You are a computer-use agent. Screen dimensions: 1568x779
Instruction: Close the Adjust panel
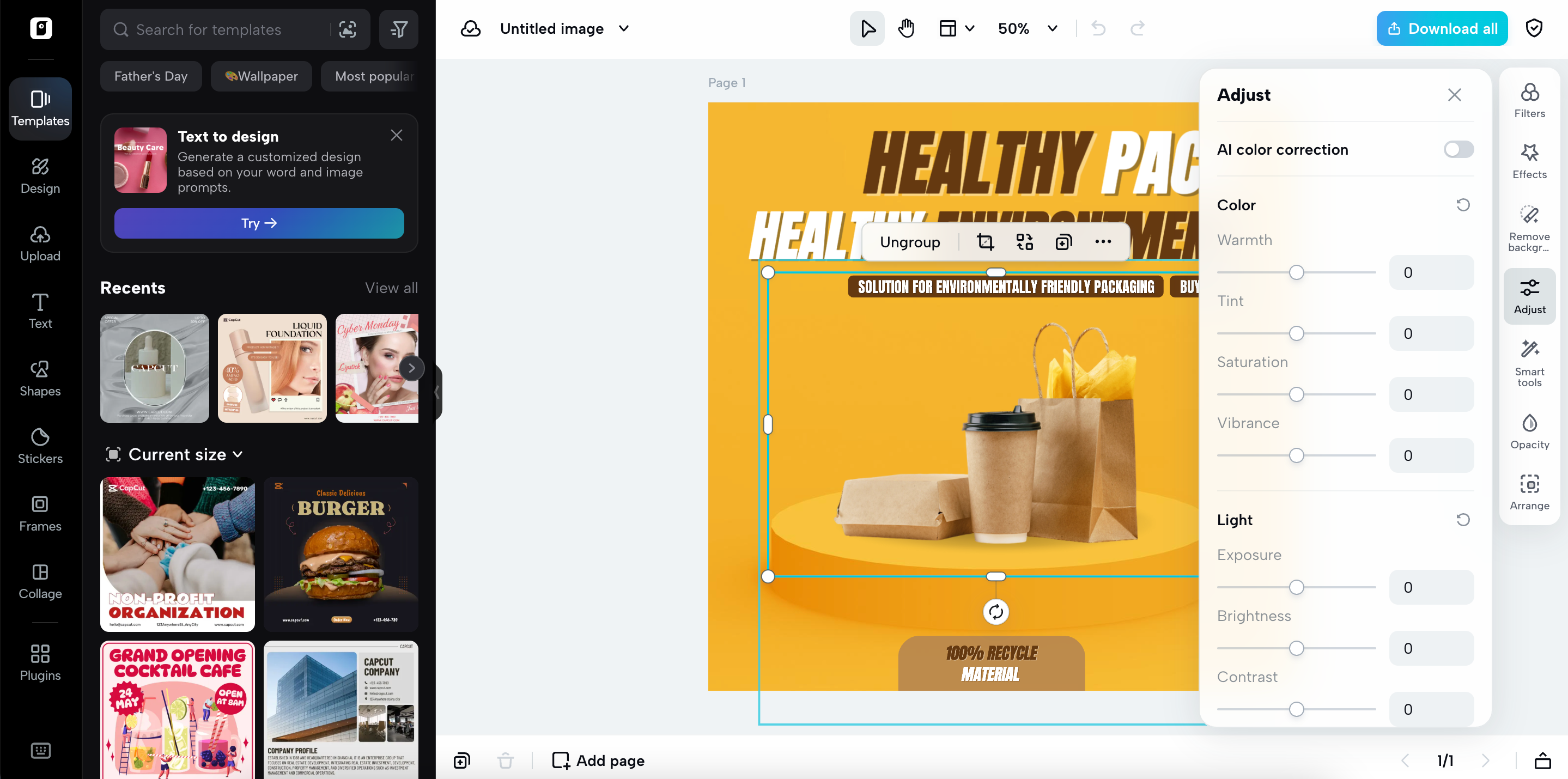(x=1454, y=95)
